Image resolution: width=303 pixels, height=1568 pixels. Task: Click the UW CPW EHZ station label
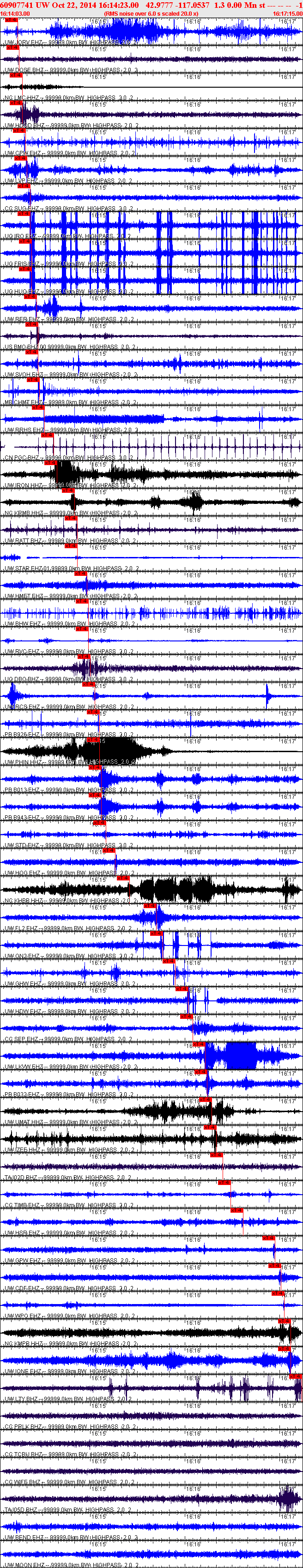tap(69, 153)
